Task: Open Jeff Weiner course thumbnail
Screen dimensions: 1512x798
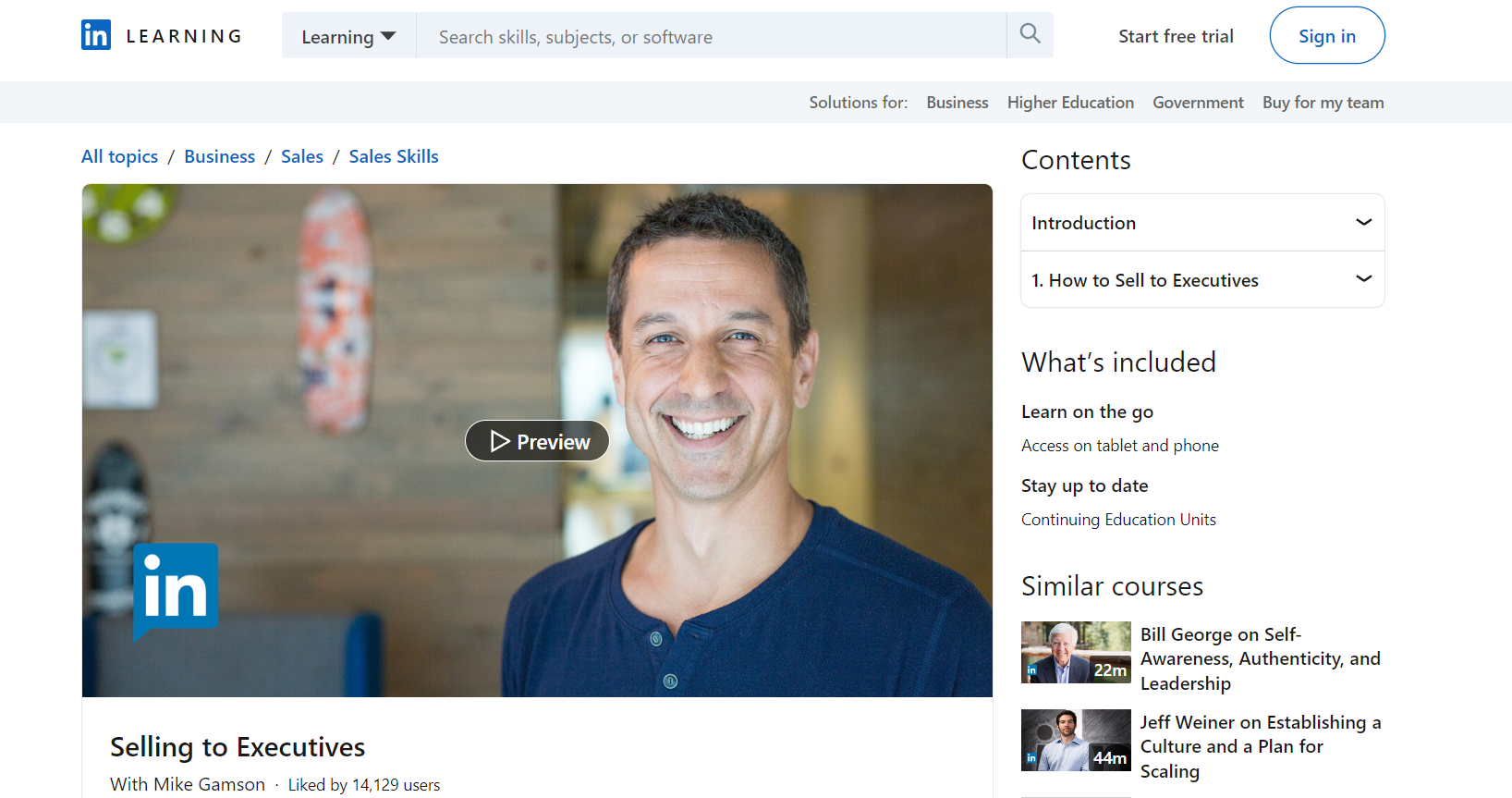Action: click(x=1076, y=740)
